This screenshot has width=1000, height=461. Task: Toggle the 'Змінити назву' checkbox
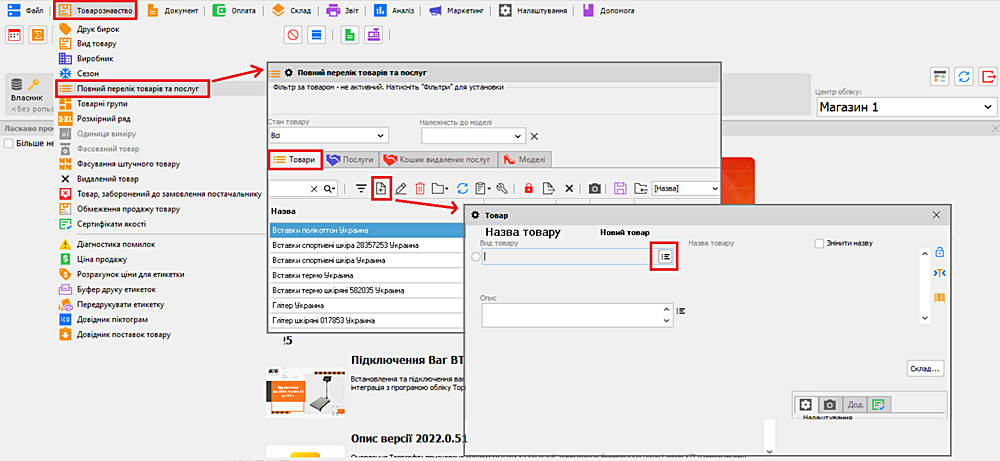pos(821,243)
